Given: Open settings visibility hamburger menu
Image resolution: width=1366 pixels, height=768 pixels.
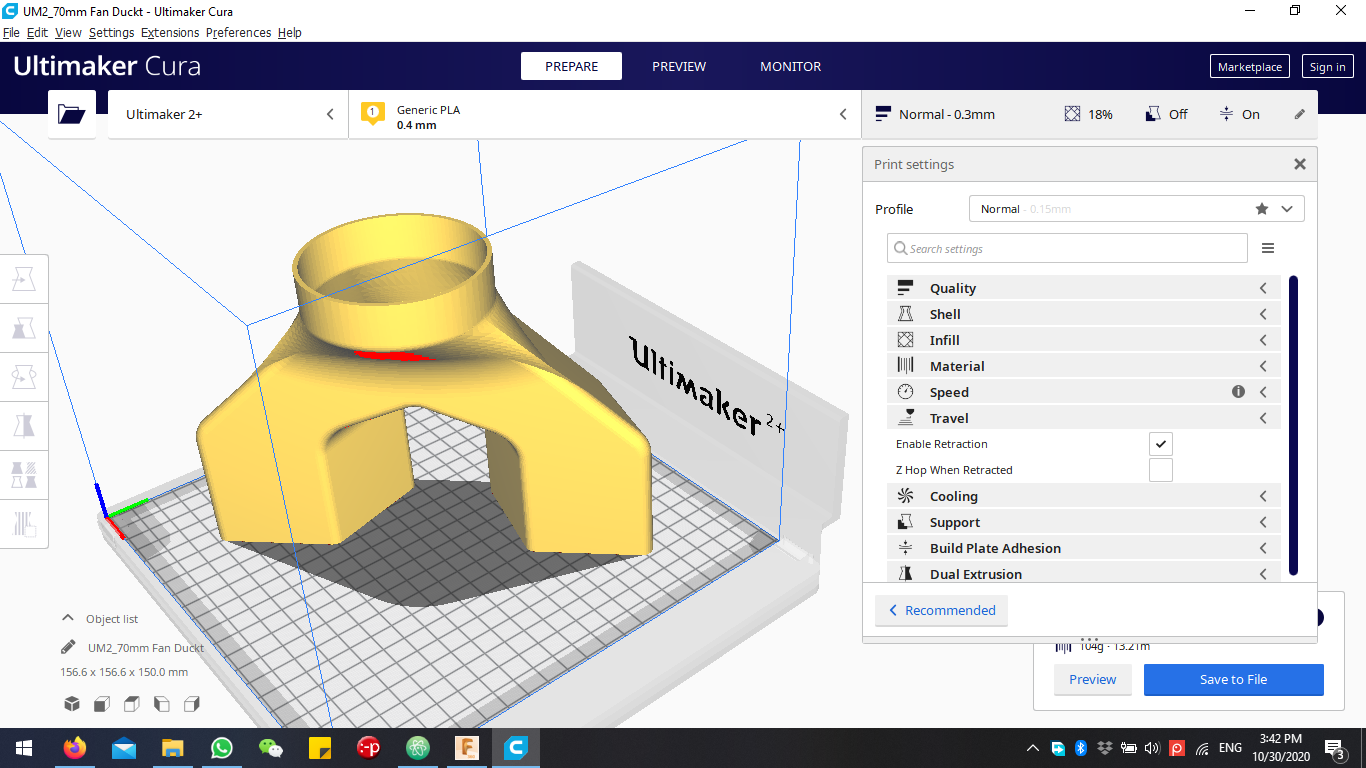Looking at the screenshot, I should tap(1268, 249).
